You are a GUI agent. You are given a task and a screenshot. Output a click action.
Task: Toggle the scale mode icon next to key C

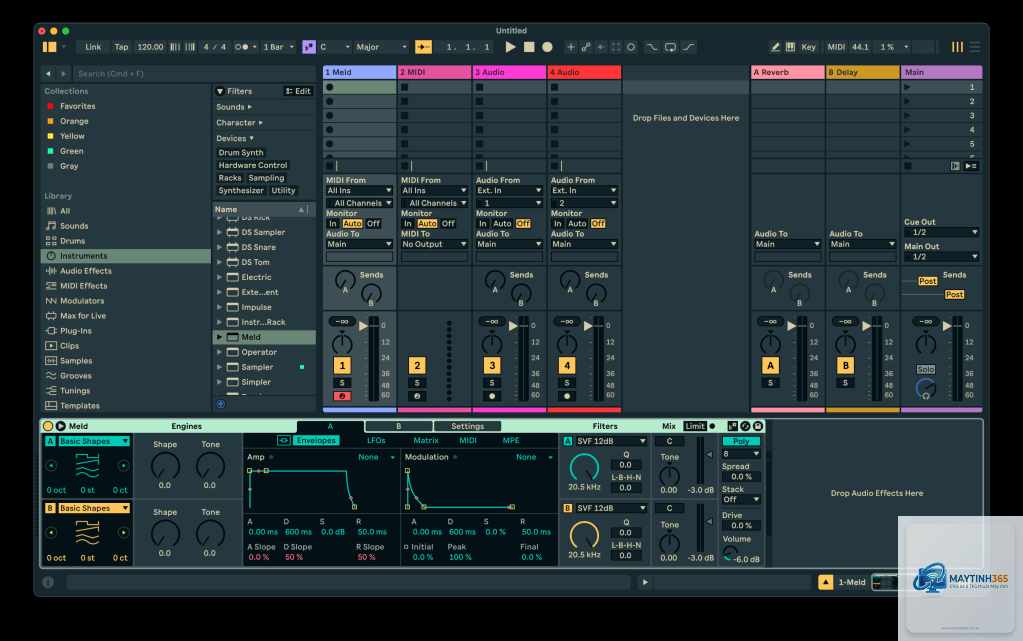click(x=309, y=47)
